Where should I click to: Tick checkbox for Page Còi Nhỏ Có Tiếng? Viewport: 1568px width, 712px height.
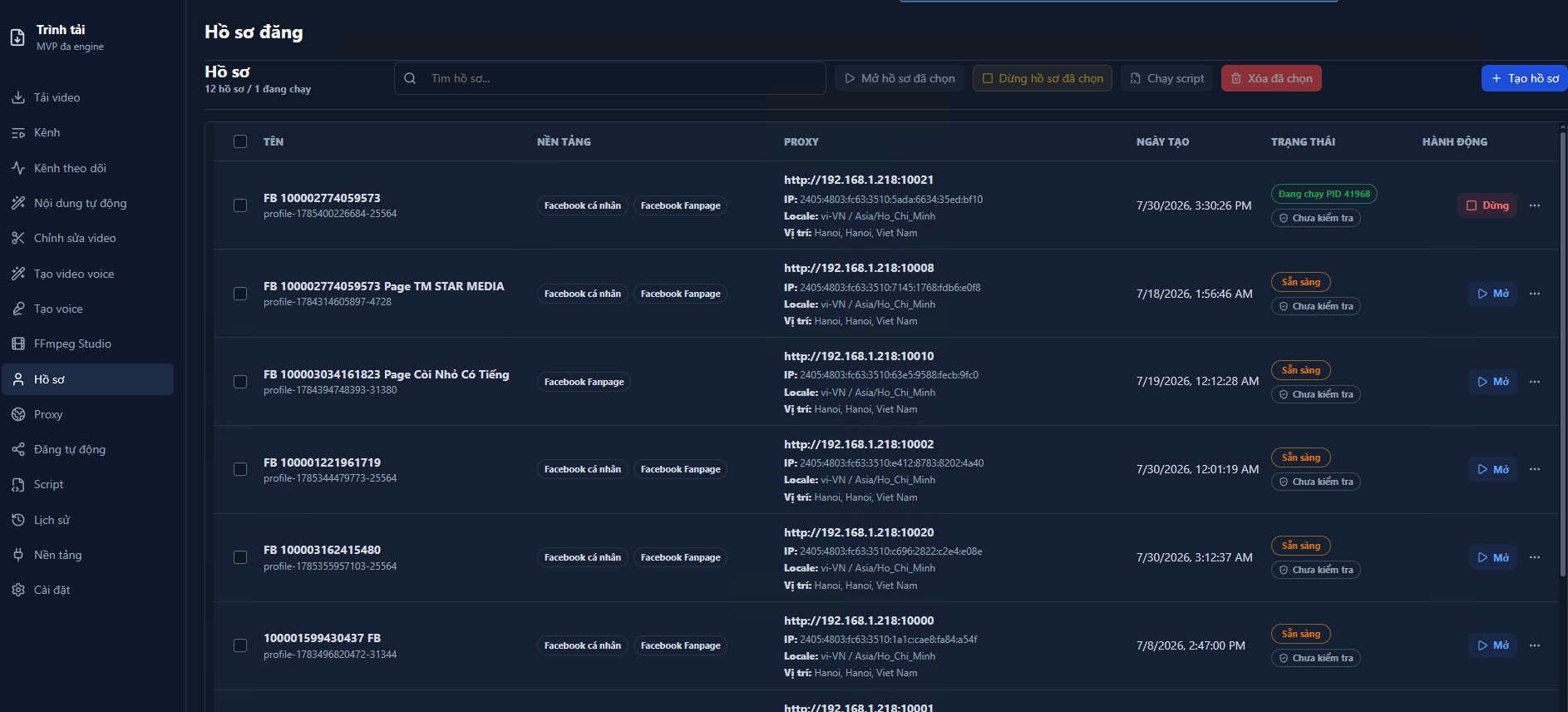coord(240,382)
